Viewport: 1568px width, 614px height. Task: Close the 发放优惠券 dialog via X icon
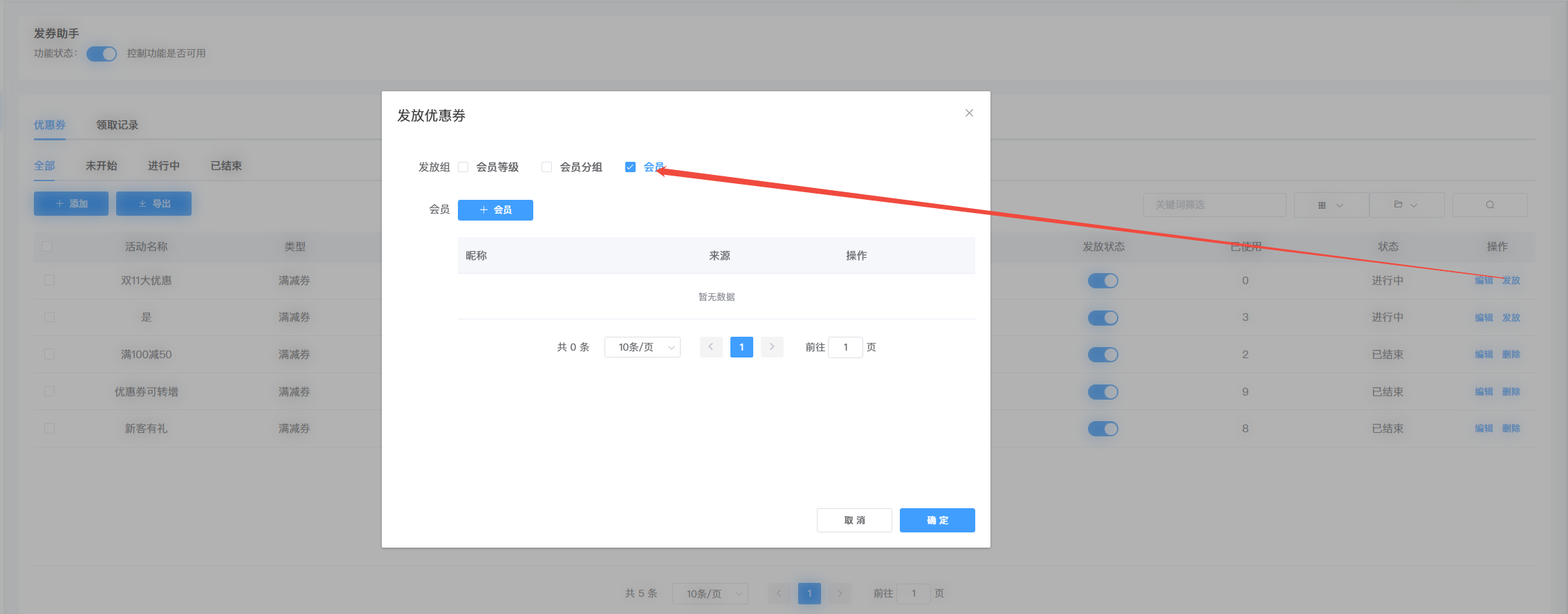(x=969, y=113)
